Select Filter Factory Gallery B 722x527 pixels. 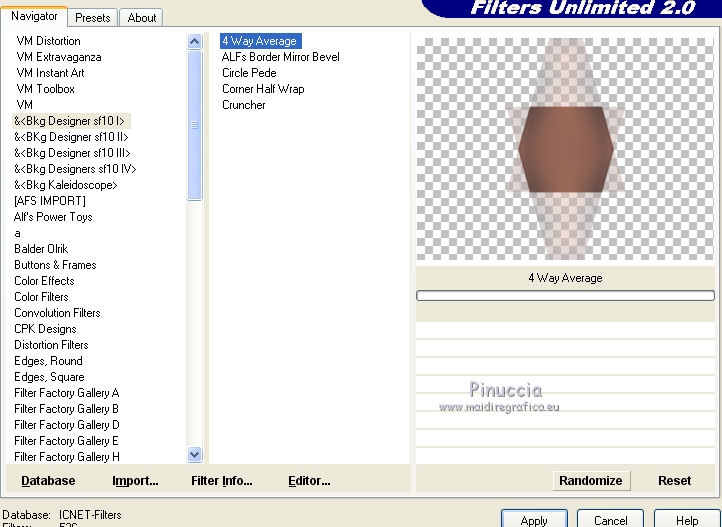[66, 409]
